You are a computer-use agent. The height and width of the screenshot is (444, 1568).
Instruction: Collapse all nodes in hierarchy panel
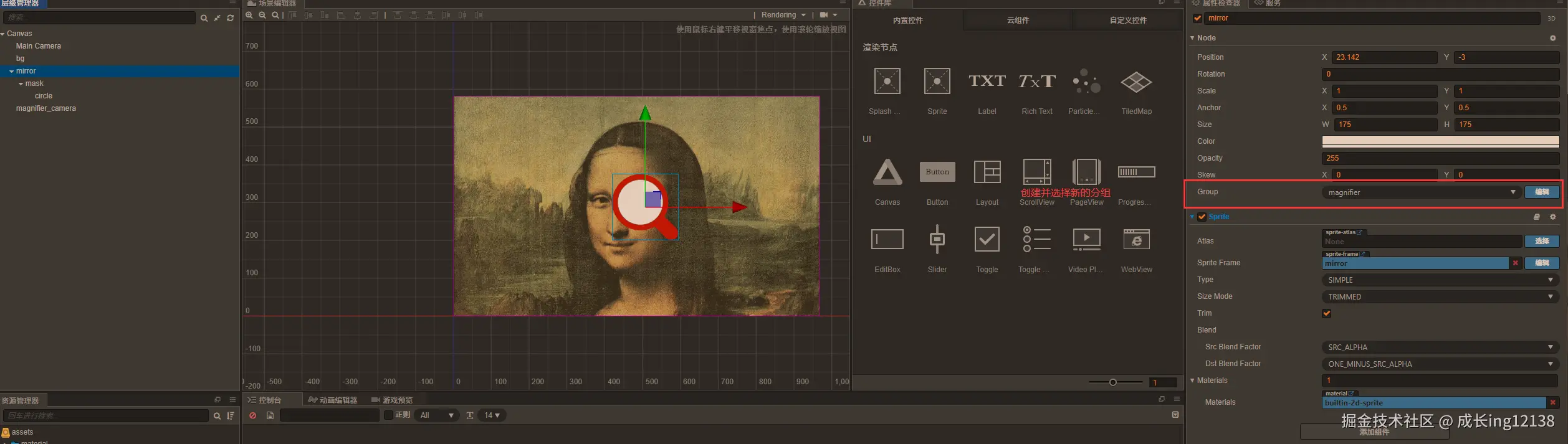(217, 18)
